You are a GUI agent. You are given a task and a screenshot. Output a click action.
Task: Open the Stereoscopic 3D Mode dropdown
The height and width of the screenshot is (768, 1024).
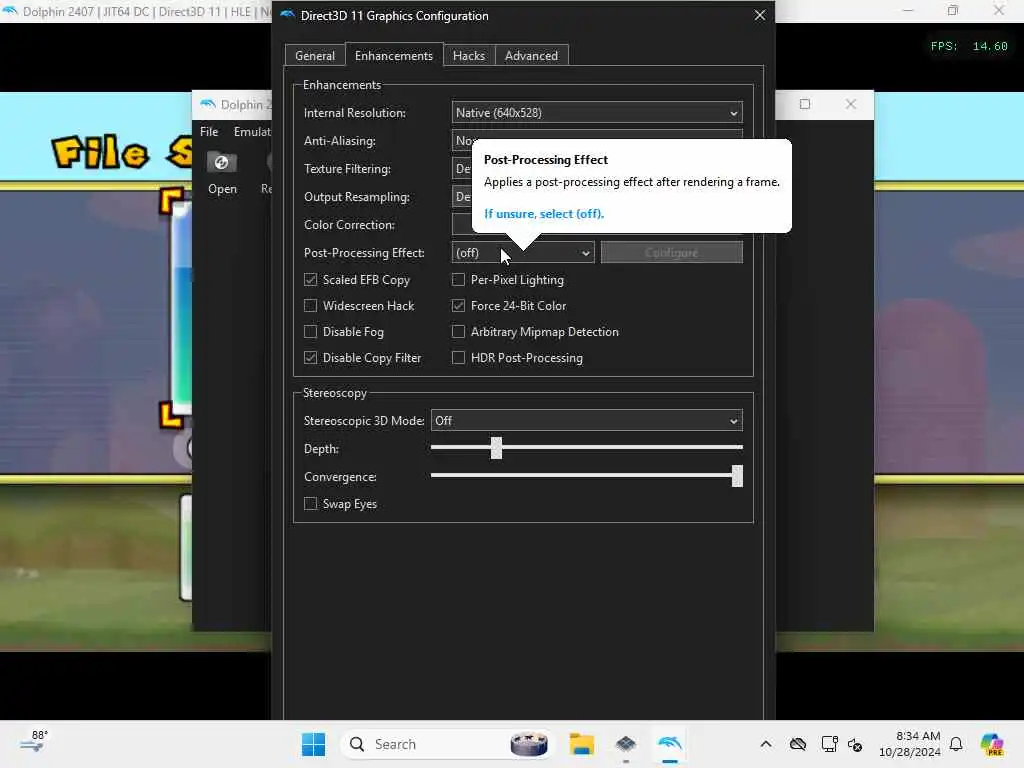(586, 421)
